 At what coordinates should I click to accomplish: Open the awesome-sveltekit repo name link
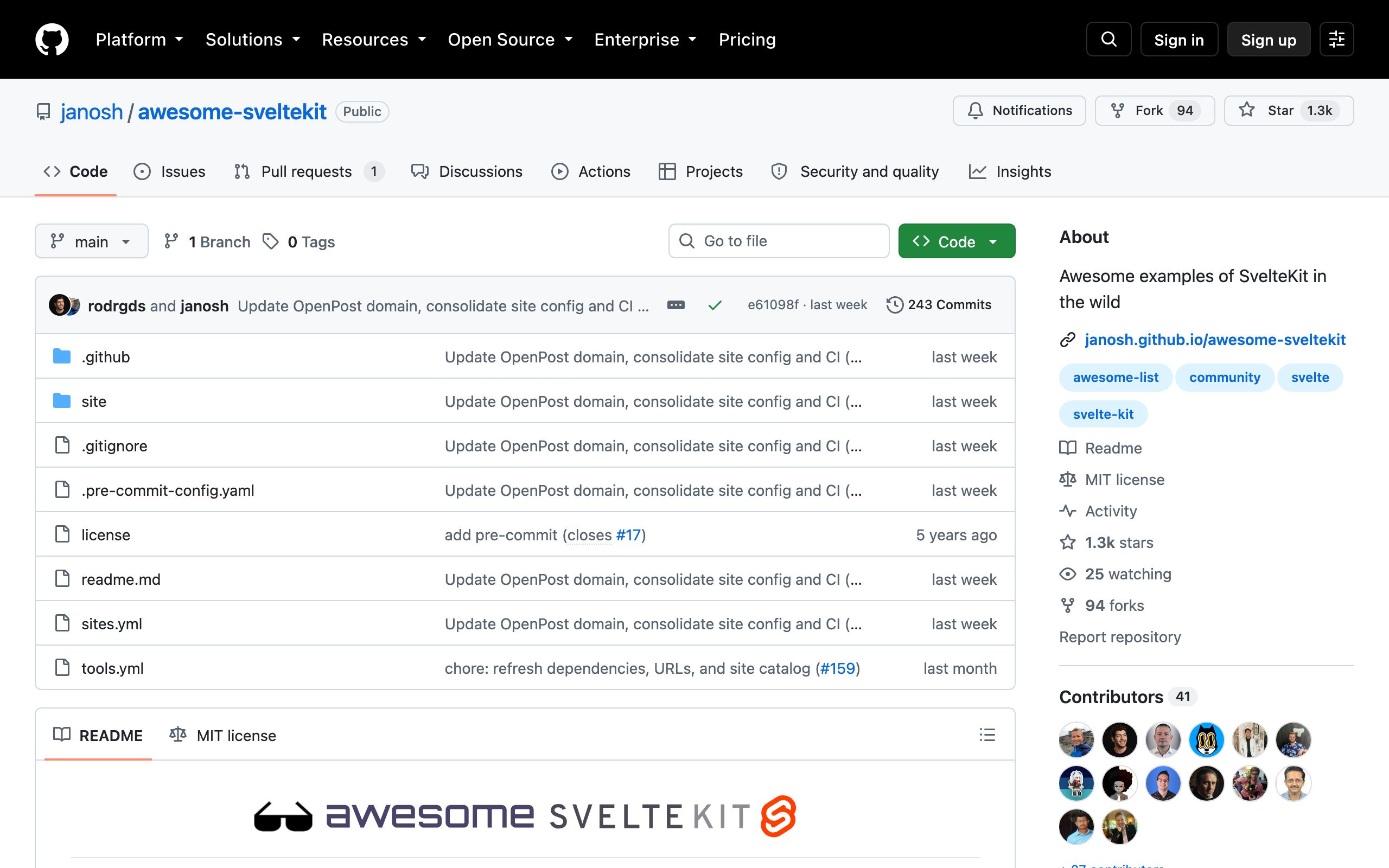click(x=232, y=111)
